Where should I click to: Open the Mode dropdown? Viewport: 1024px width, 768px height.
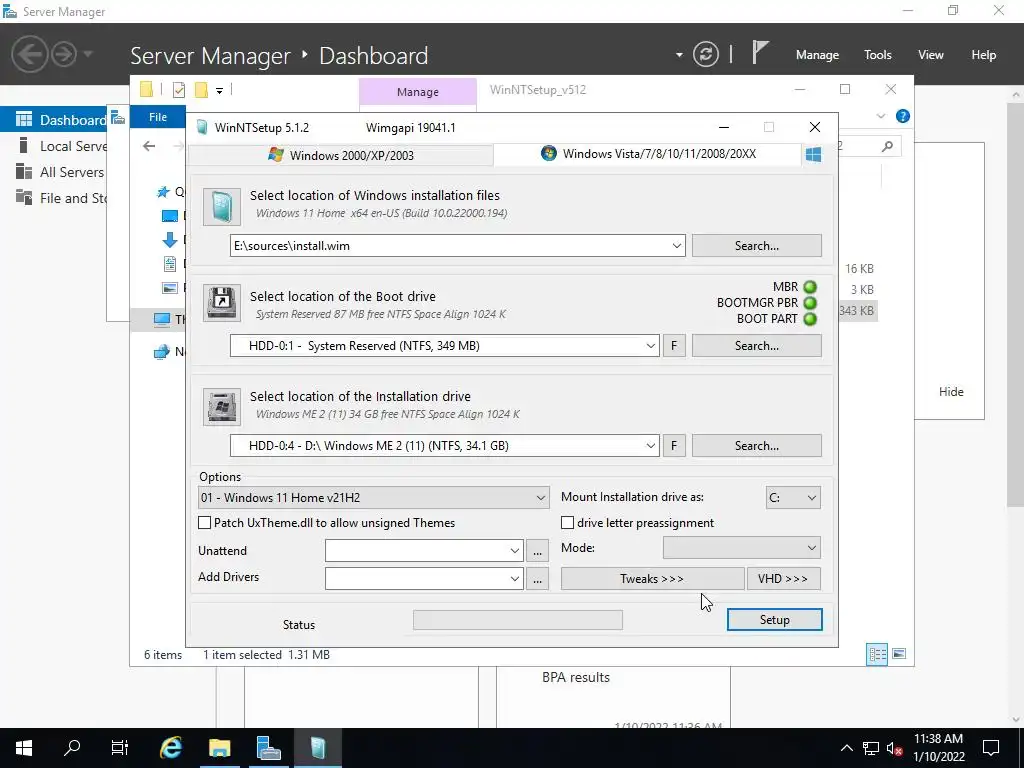[742, 548]
